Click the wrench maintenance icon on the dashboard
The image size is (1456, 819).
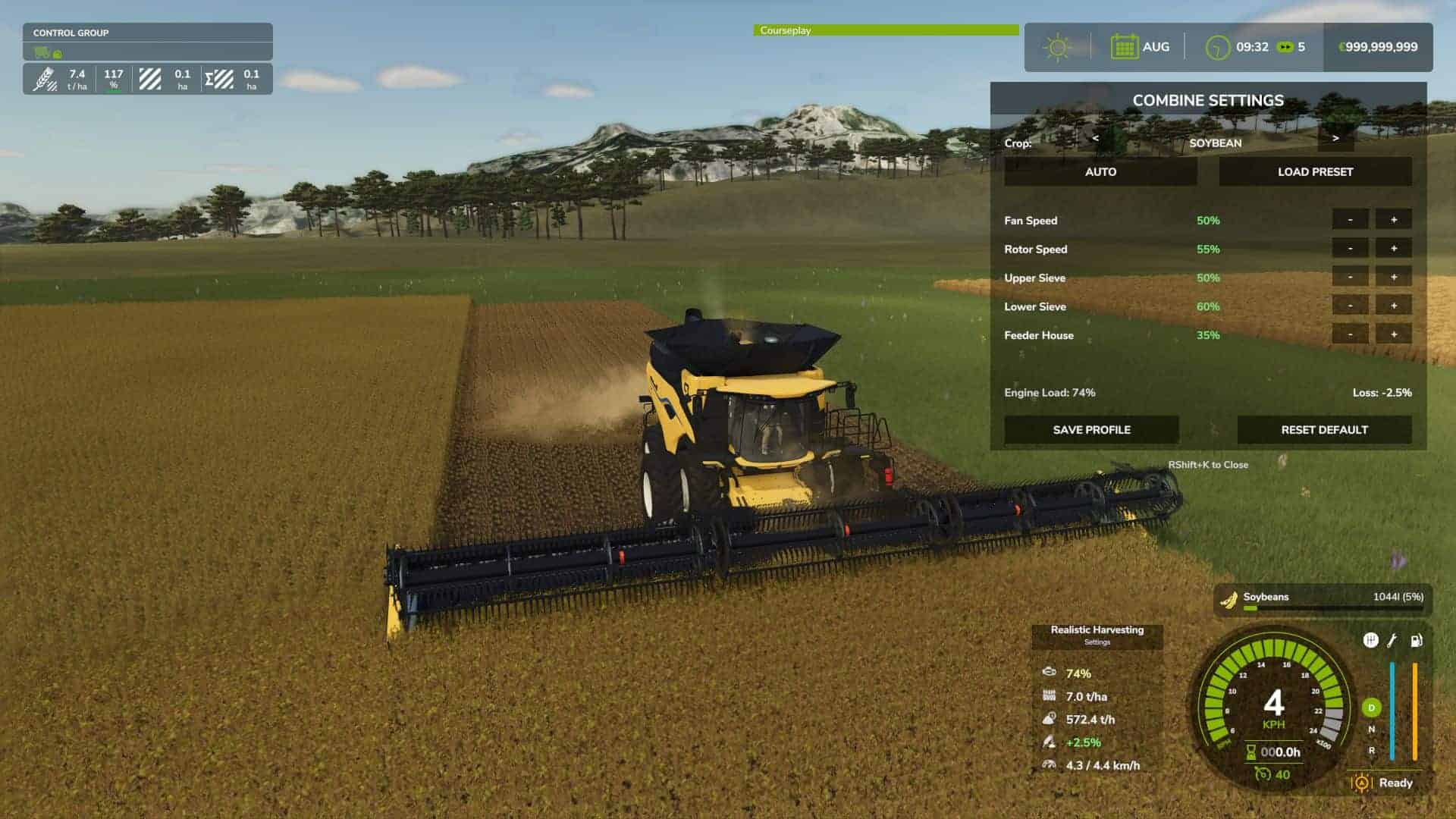click(1391, 642)
